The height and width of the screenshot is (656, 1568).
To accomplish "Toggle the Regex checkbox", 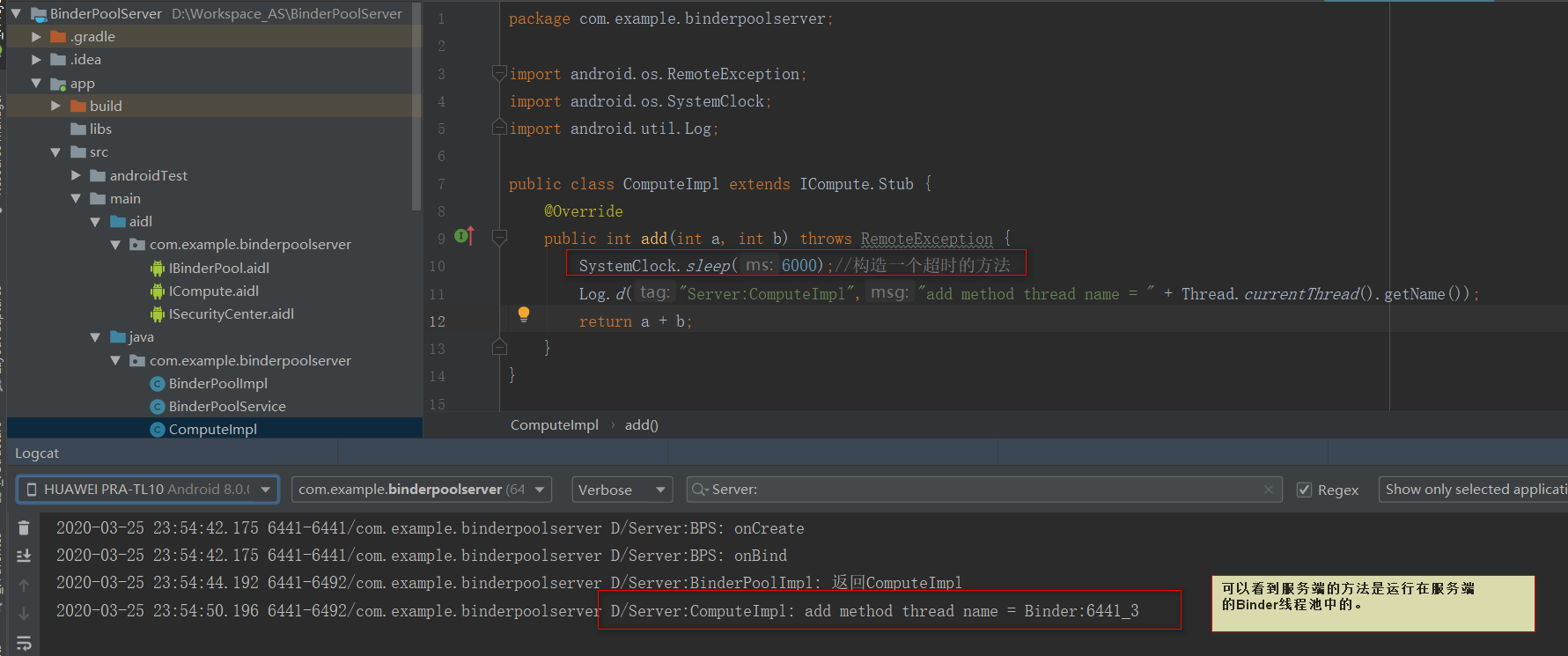I will tap(1305, 490).
